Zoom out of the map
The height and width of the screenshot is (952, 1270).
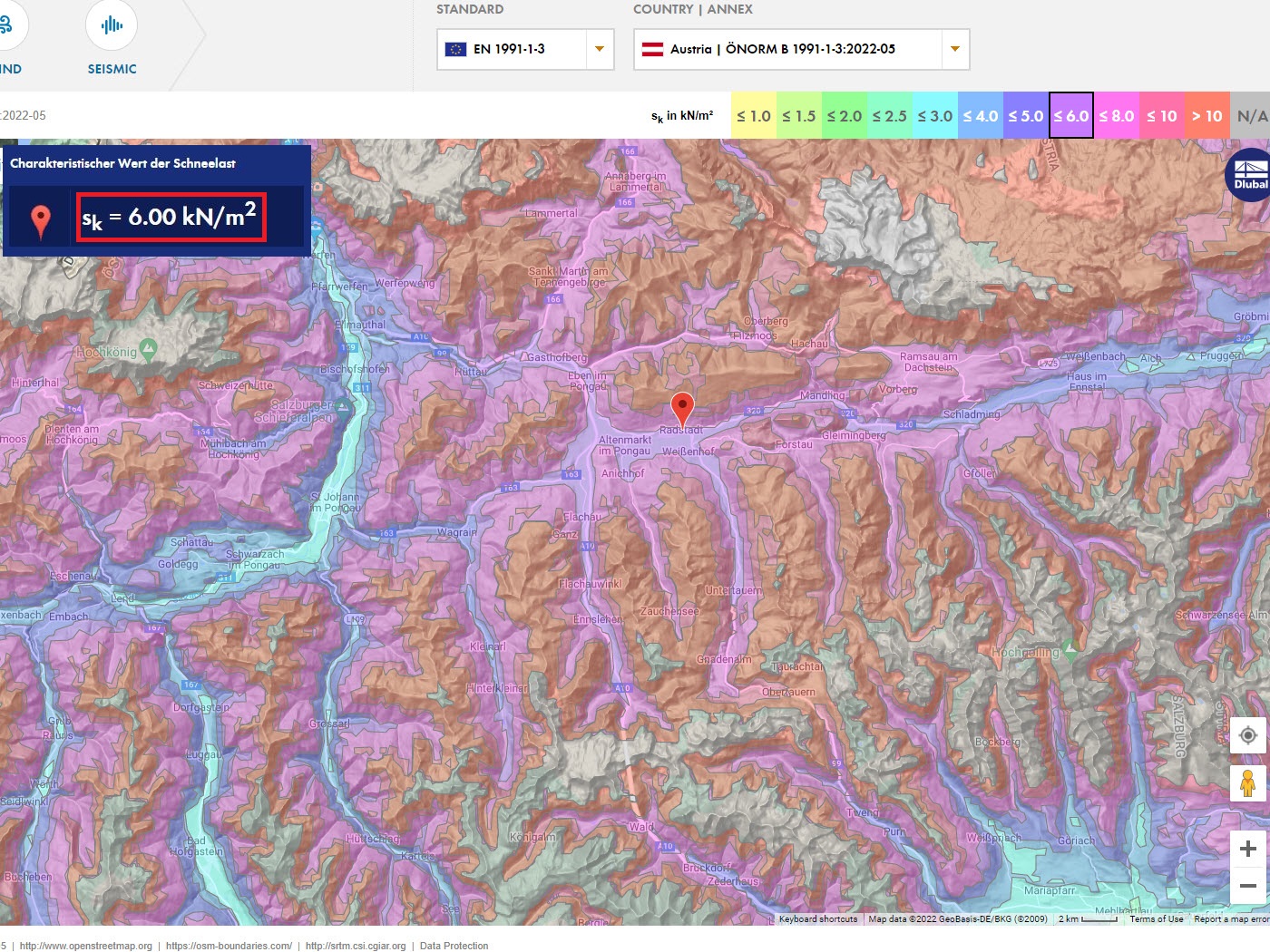coord(1248,886)
